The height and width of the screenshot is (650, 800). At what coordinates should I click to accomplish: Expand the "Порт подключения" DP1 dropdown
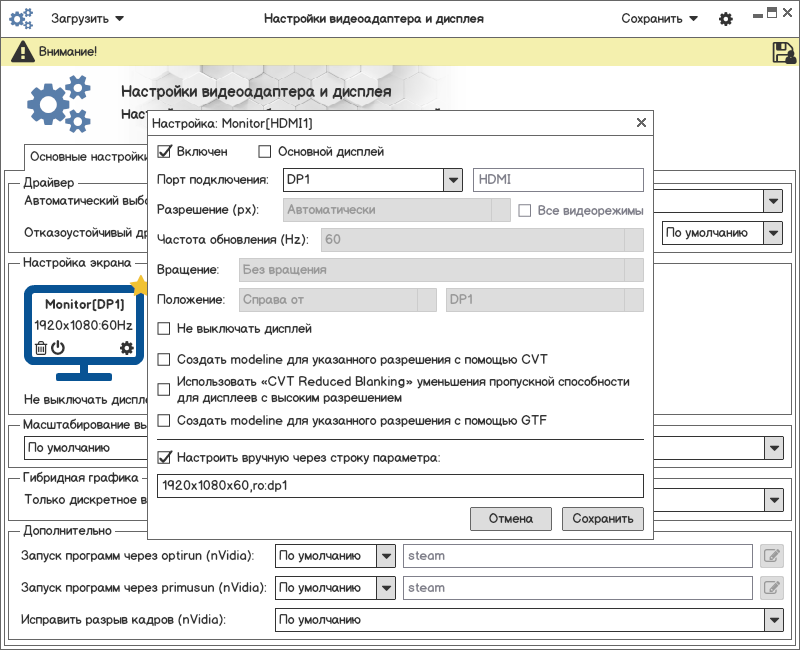tap(453, 180)
